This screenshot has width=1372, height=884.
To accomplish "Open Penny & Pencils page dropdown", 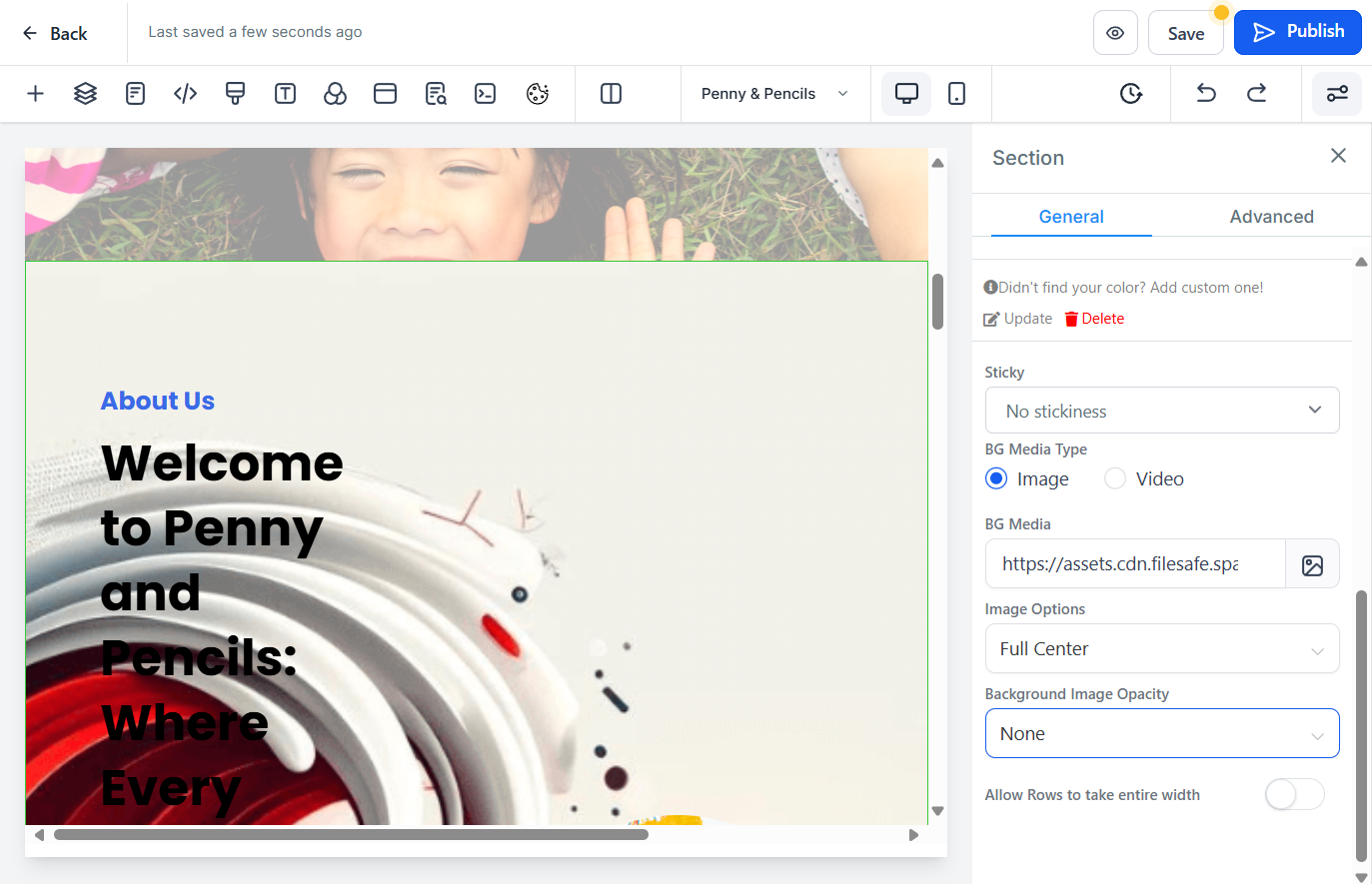I will (774, 94).
